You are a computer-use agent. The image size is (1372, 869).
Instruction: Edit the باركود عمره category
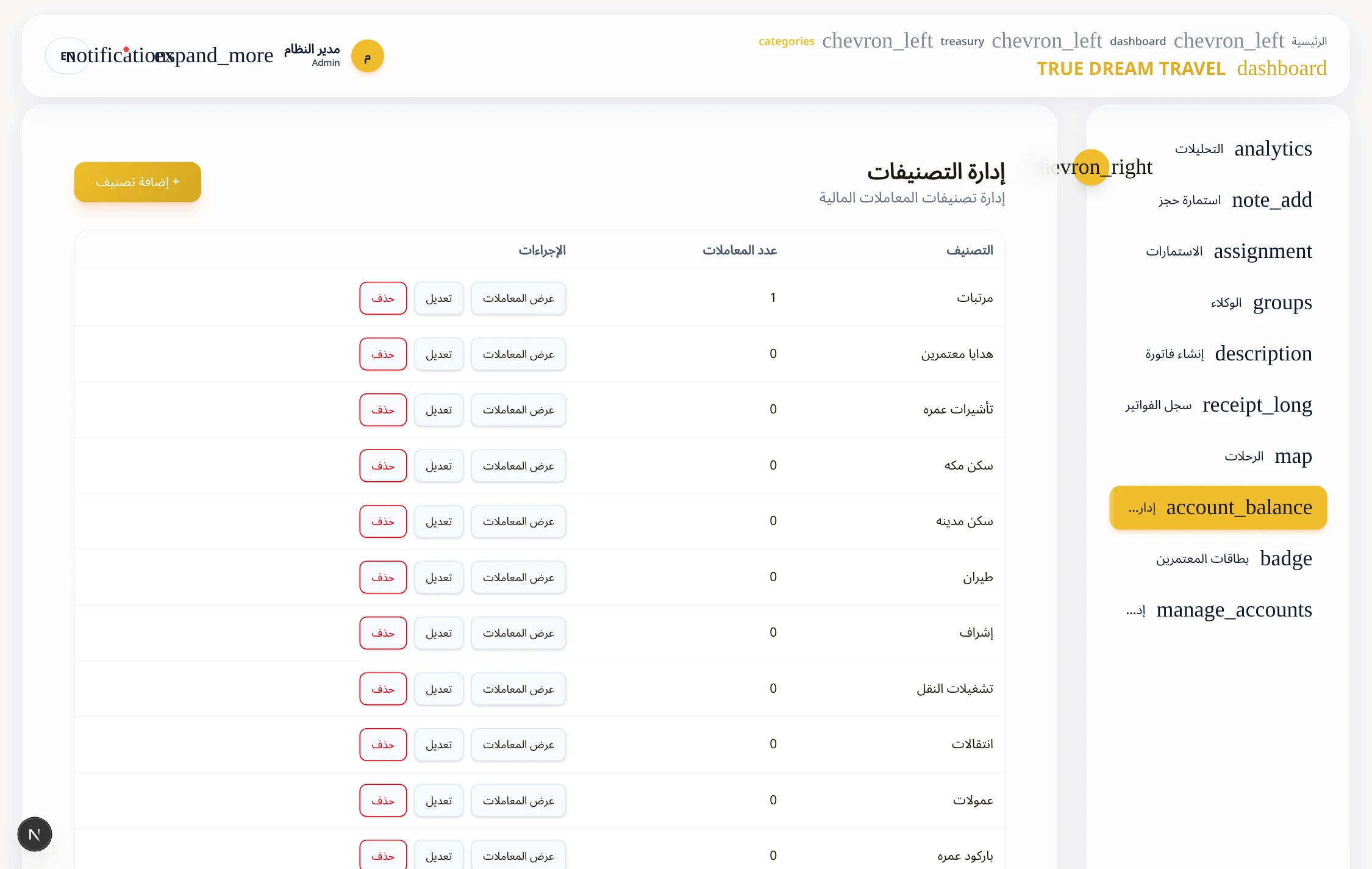(438, 856)
